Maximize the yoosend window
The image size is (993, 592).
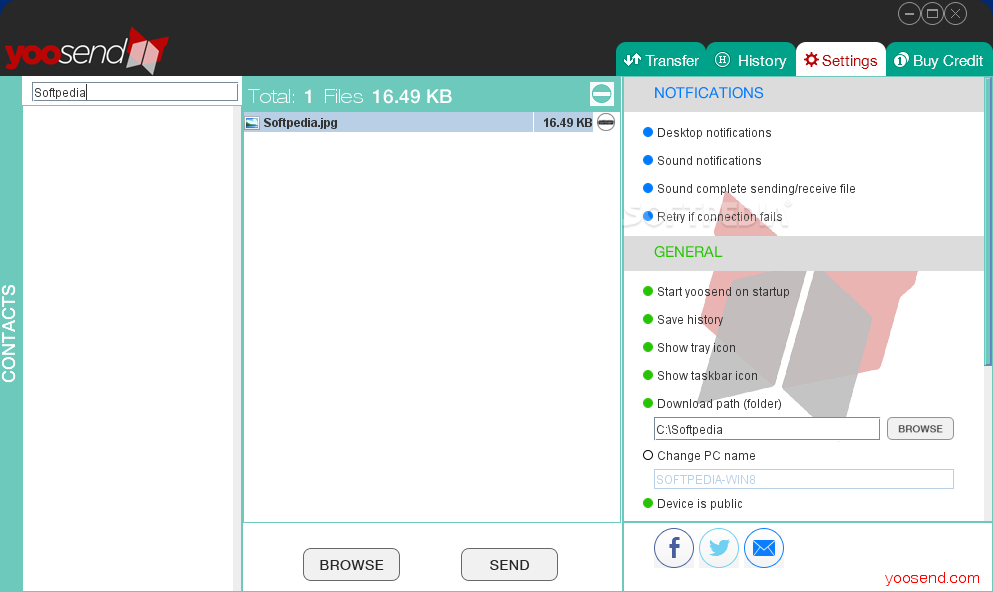pyautogui.click(x=932, y=13)
